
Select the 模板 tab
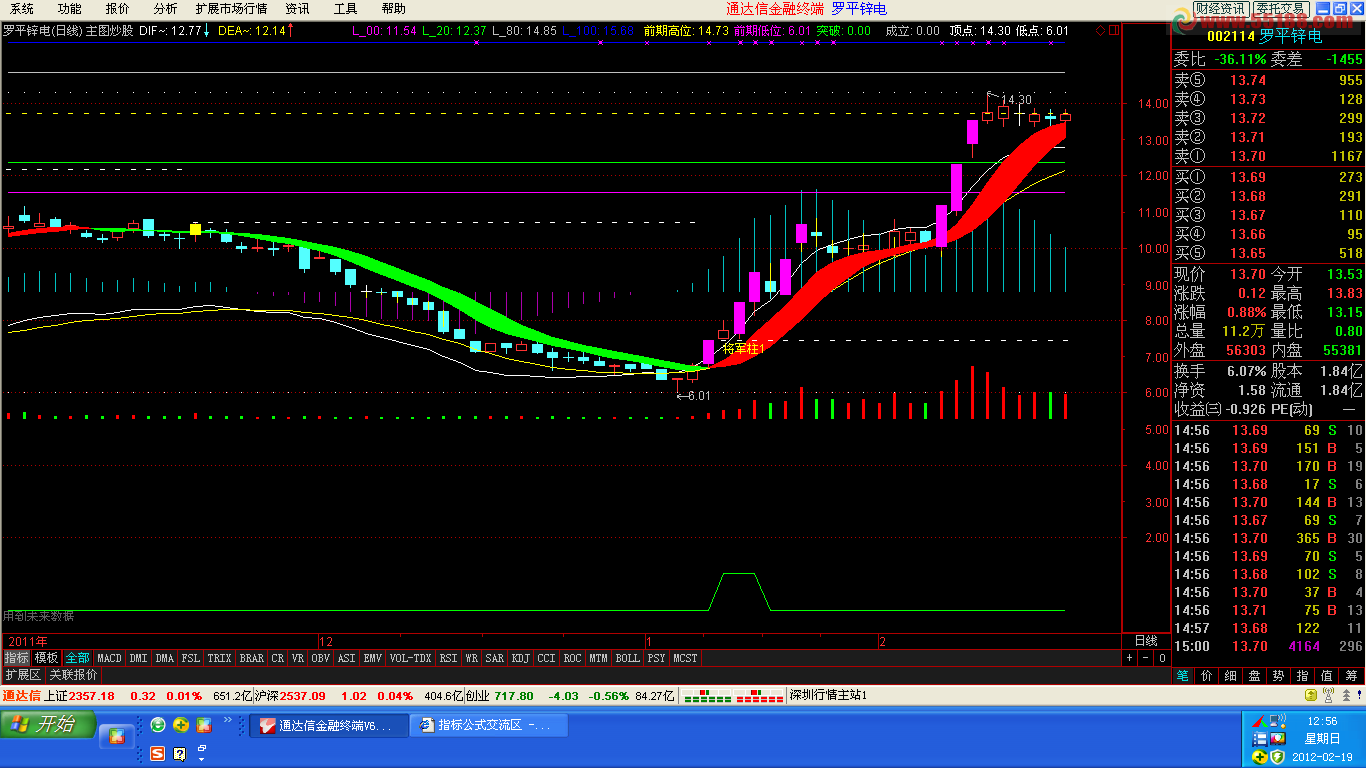click(x=47, y=658)
